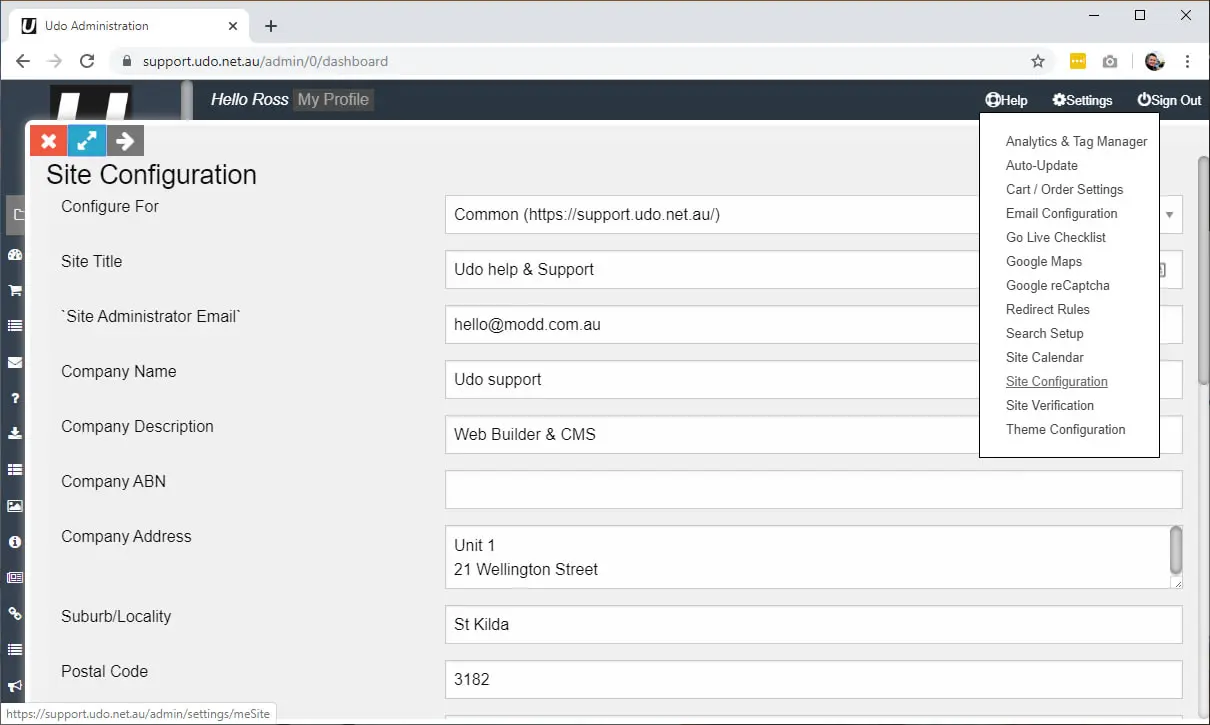Viewport: 1210px width, 725px height.
Task: Click the Company ABN input field
Action: point(813,489)
